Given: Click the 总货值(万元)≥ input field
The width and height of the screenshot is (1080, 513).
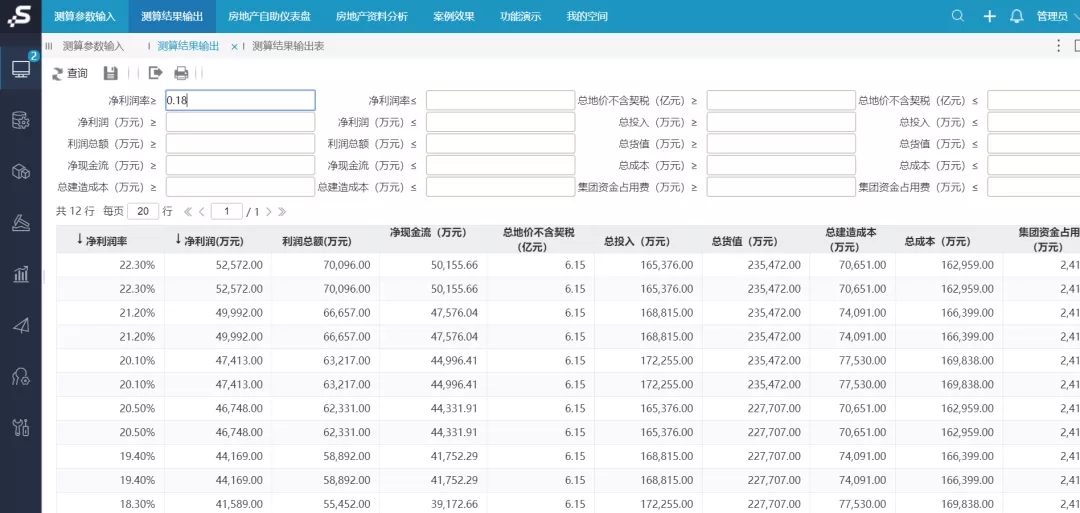Looking at the screenshot, I should tap(781, 143).
